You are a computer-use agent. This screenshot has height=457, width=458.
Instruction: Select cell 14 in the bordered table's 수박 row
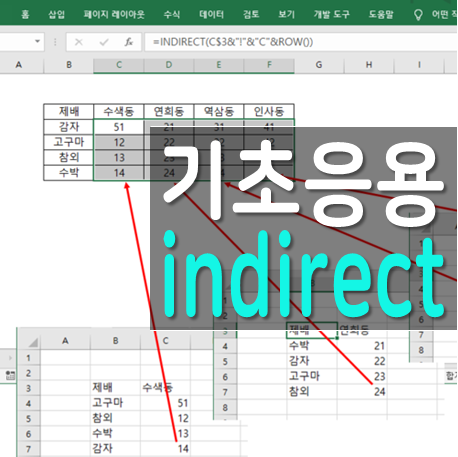pos(119,173)
